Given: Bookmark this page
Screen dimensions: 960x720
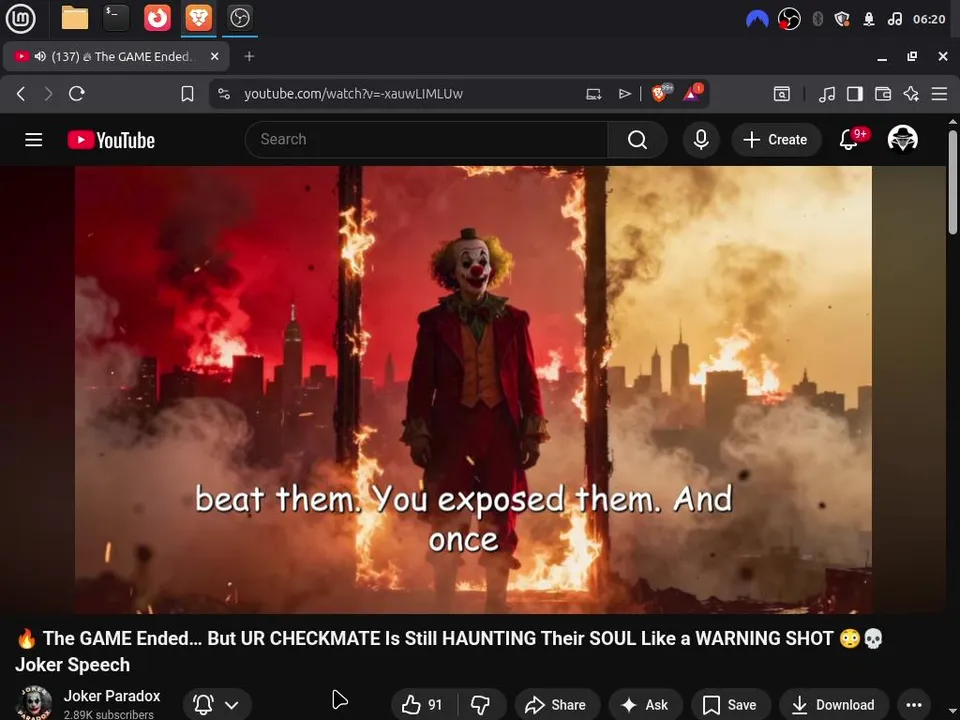Looking at the screenshot, I should 187,94.
